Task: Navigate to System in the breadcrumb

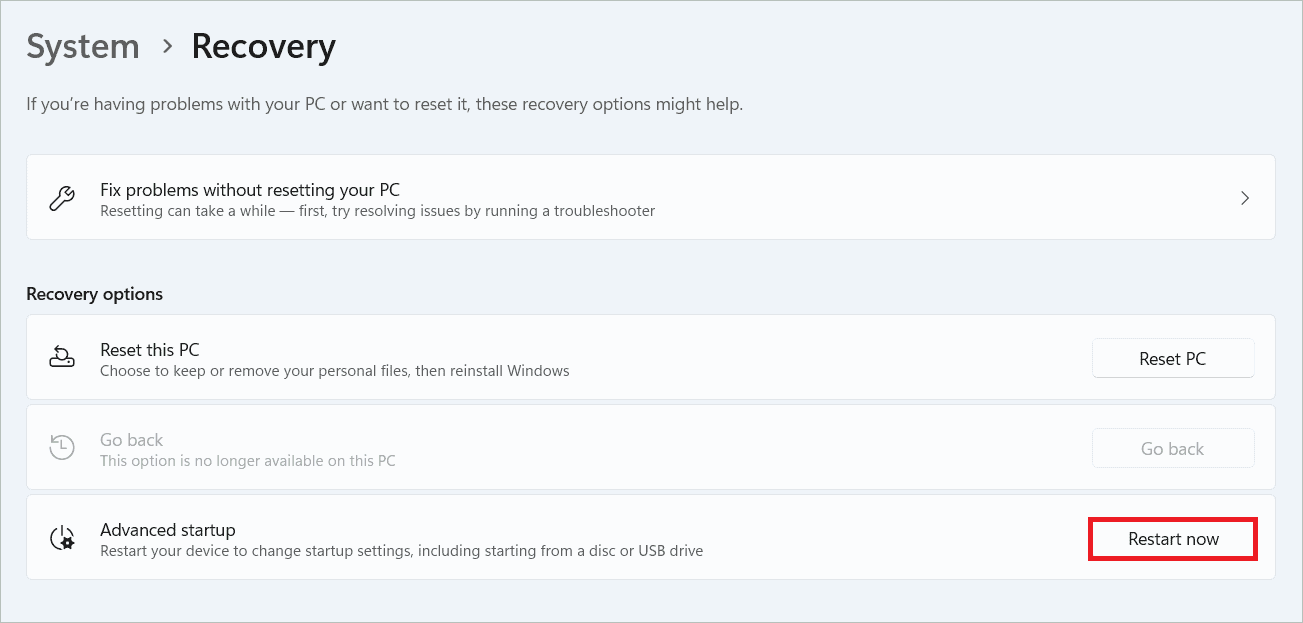Action: click(83, 47)
